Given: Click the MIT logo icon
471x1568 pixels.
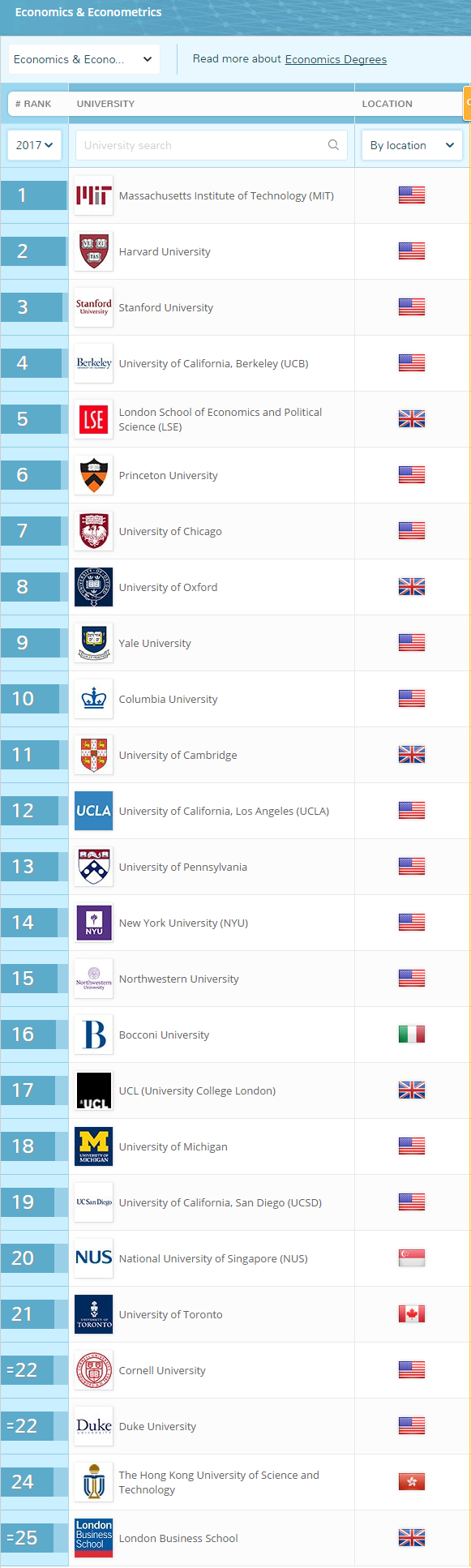Looking at the screenshot, I should 93,195.
